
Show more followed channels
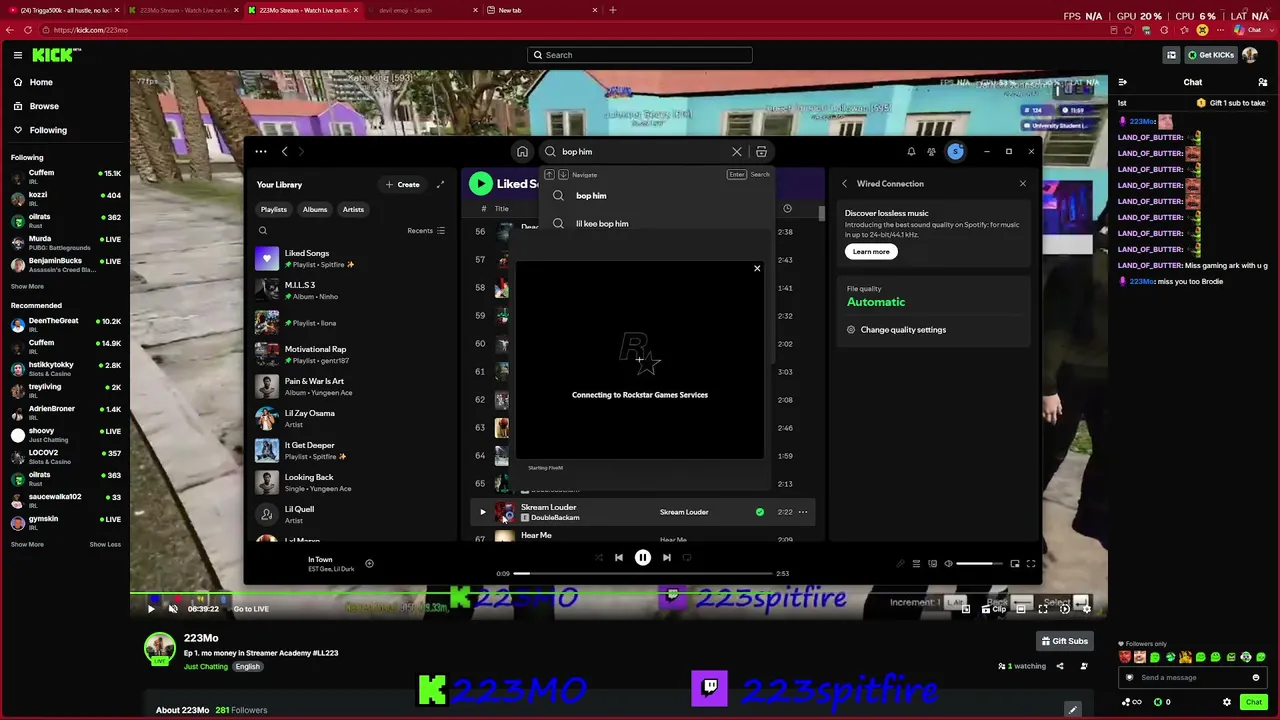[x=27, y=287]
